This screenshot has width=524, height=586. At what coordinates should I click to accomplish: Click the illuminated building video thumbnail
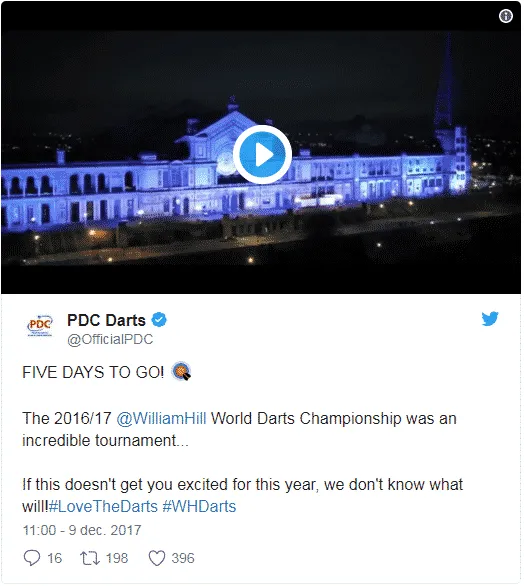(x=261, y=147)
